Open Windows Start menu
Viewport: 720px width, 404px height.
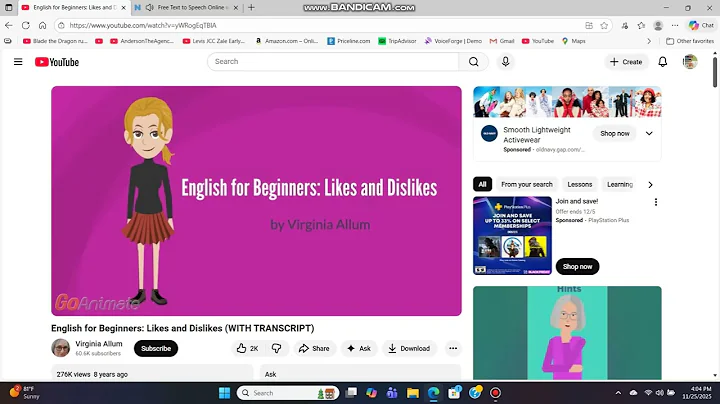[x=225, y=393]
